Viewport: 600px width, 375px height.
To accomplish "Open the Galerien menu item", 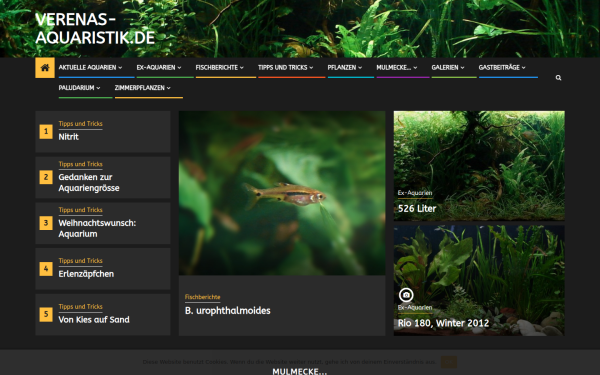I will (x=445, y=67).
